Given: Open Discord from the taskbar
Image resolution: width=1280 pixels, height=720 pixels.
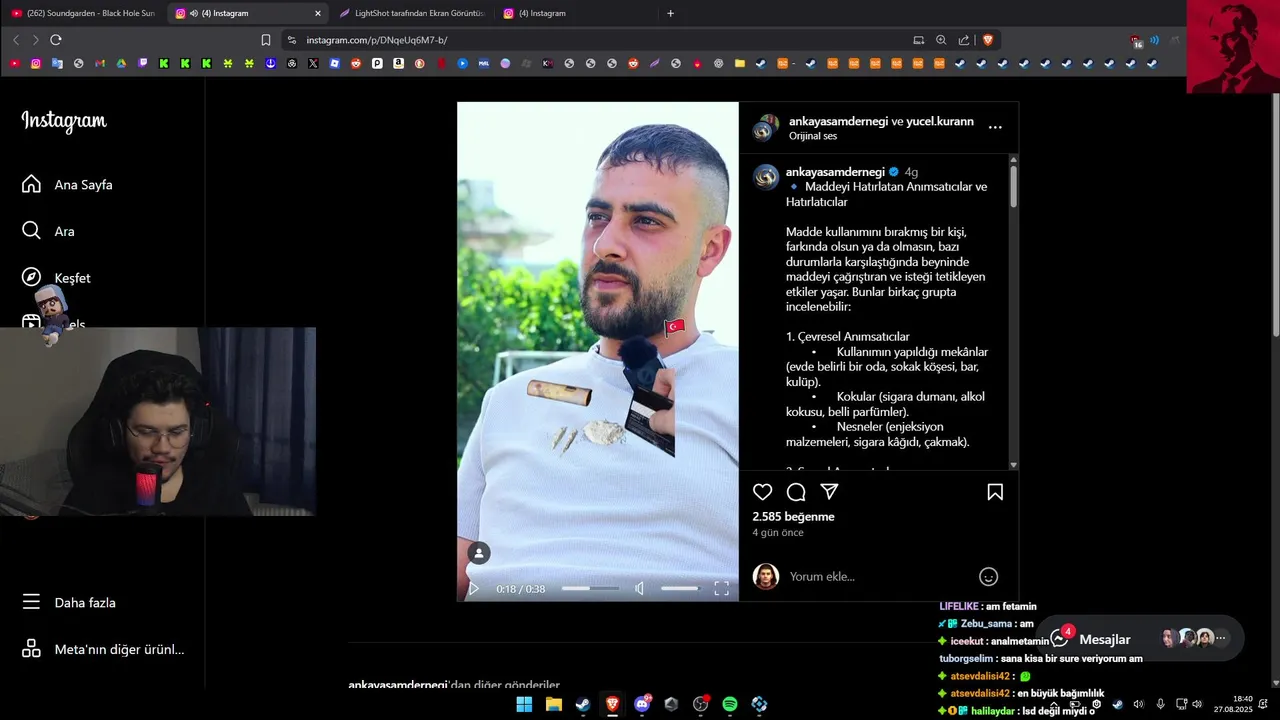Looking at the screenshot, I should [642, 704].
